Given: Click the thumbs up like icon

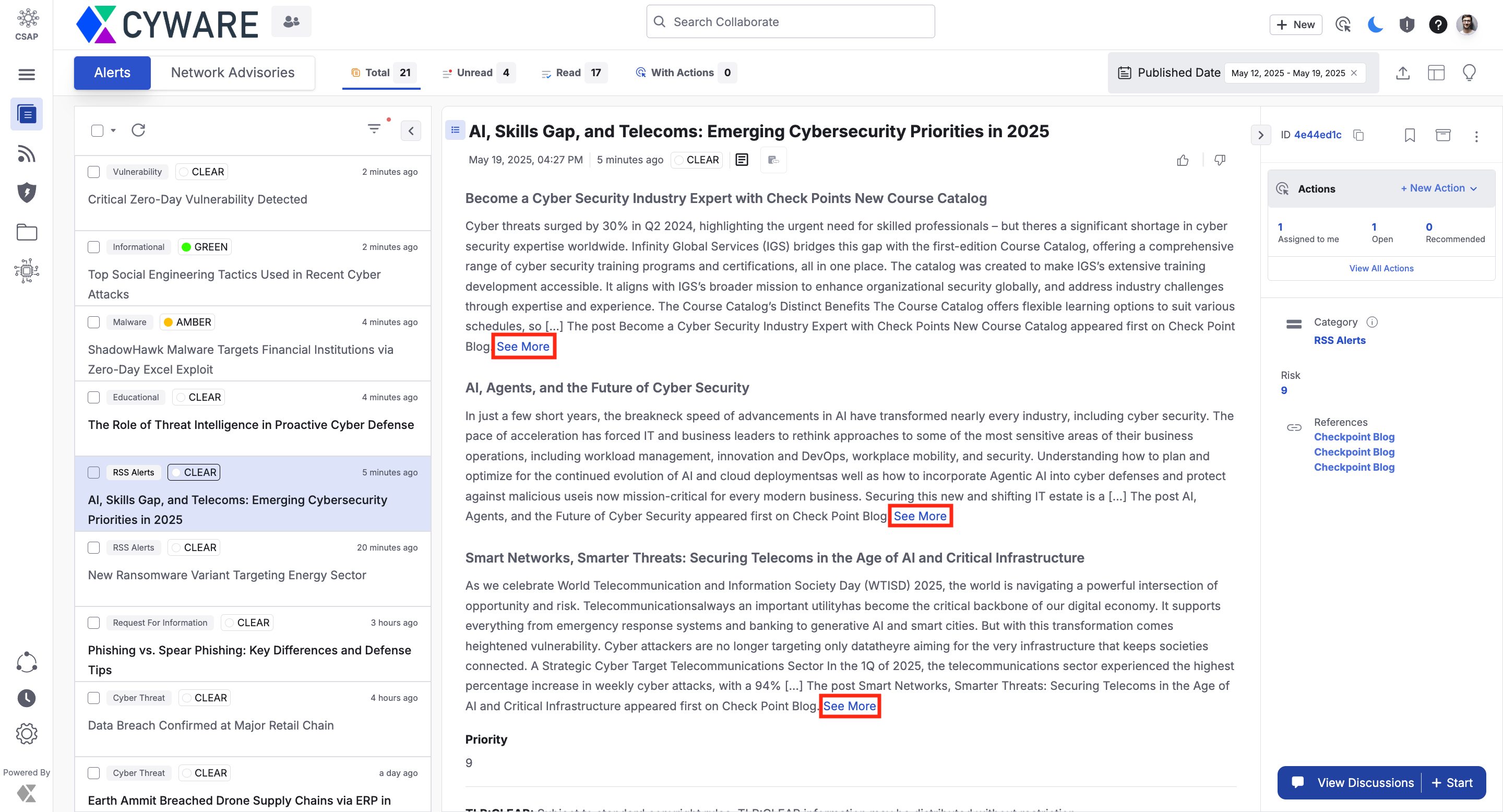Looking at the screenshot, I should click(1182, 160).
